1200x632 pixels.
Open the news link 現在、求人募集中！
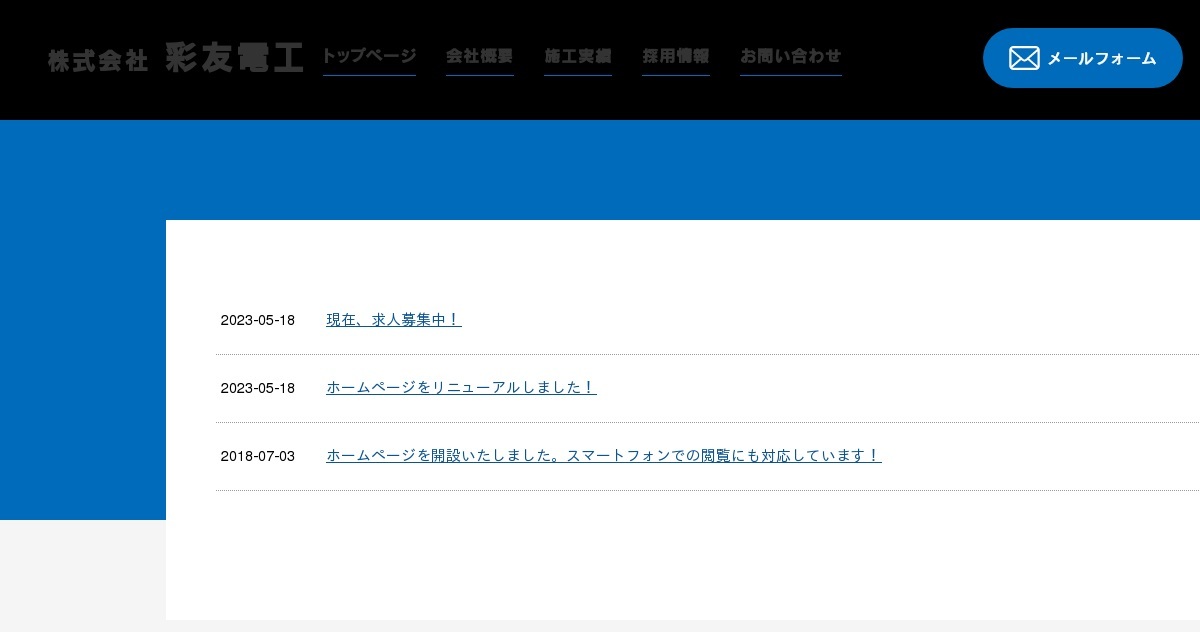coord(394,320)
